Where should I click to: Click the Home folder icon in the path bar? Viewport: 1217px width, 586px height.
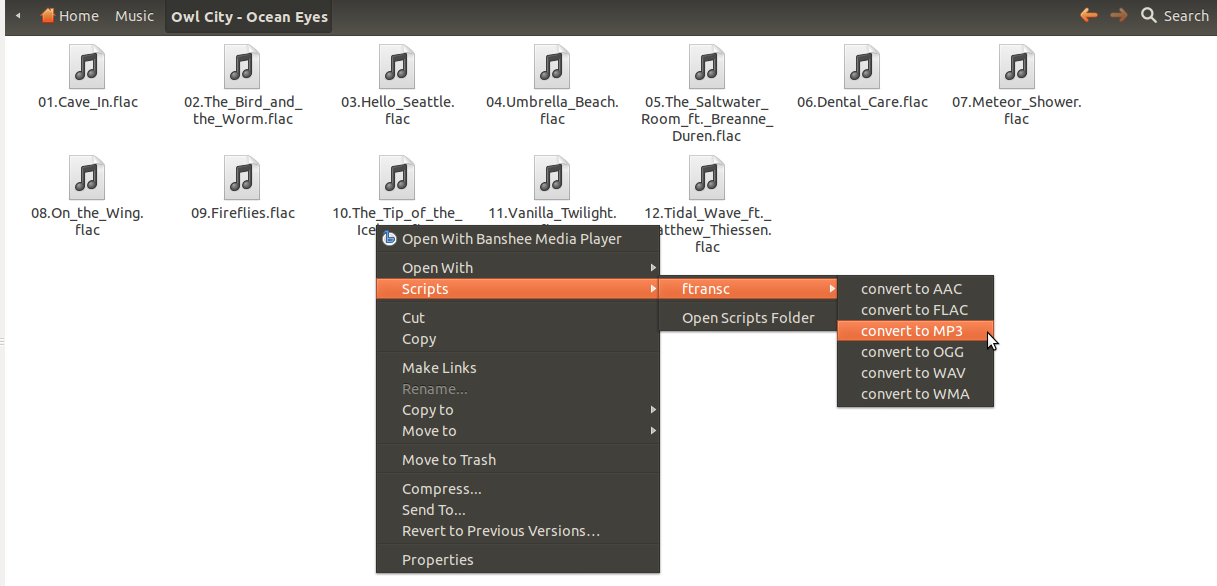click(47, 16)
